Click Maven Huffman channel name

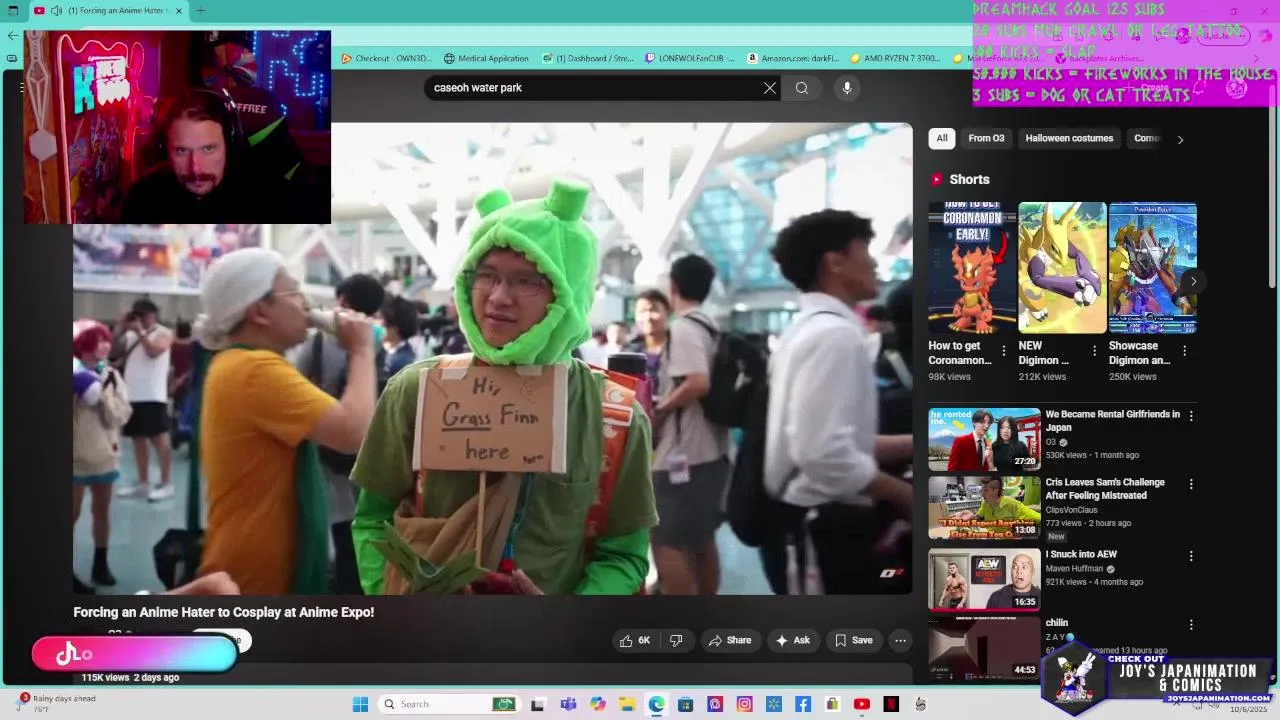(1074, 569)
